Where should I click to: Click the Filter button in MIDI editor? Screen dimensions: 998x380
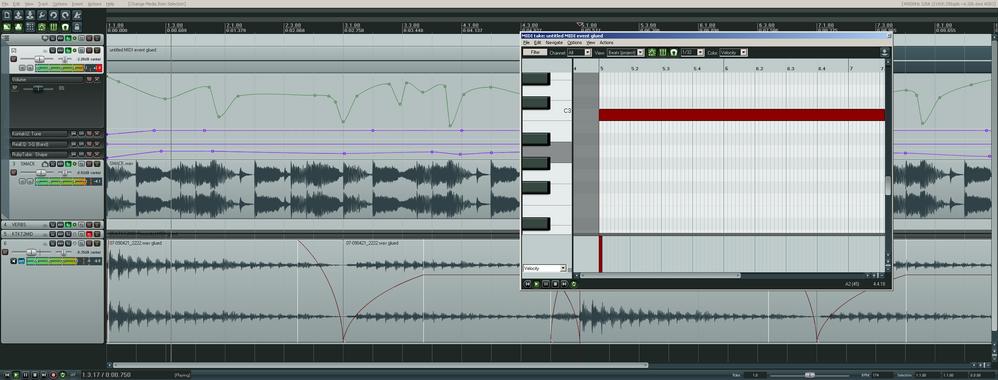(535, 52)
